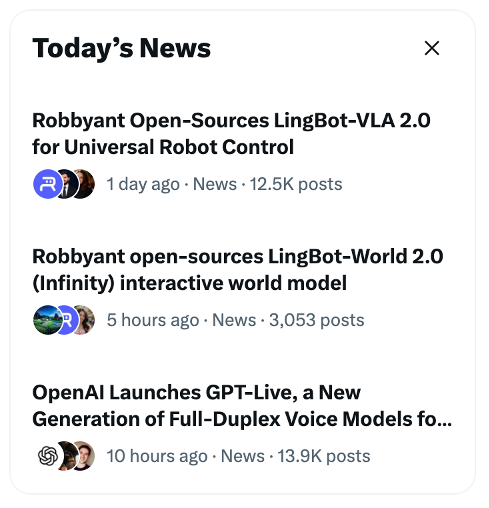Close the Today's News panel
The width and height of the screenshot is (489, 508).
click(x=432, y=48)
